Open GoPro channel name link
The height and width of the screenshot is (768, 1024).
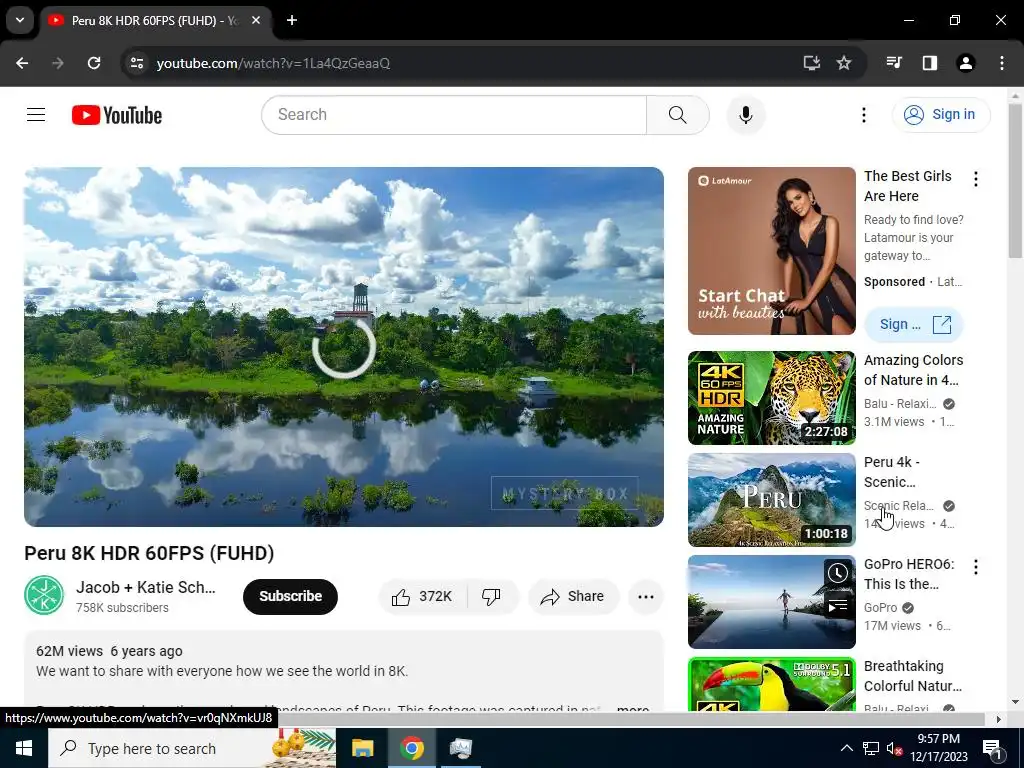click(880, 607)
